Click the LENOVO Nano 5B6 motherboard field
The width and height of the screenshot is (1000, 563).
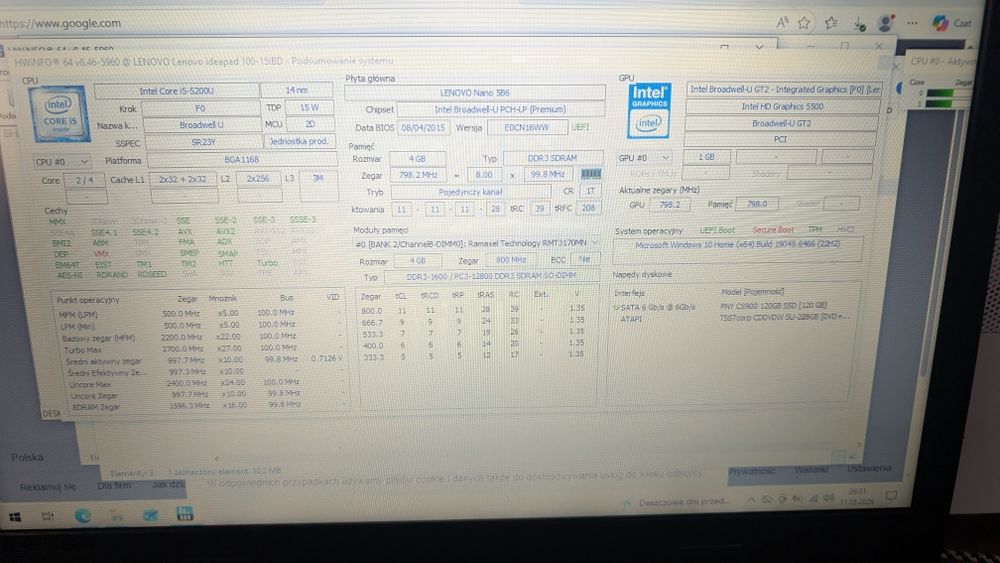[x=474, y=92]
